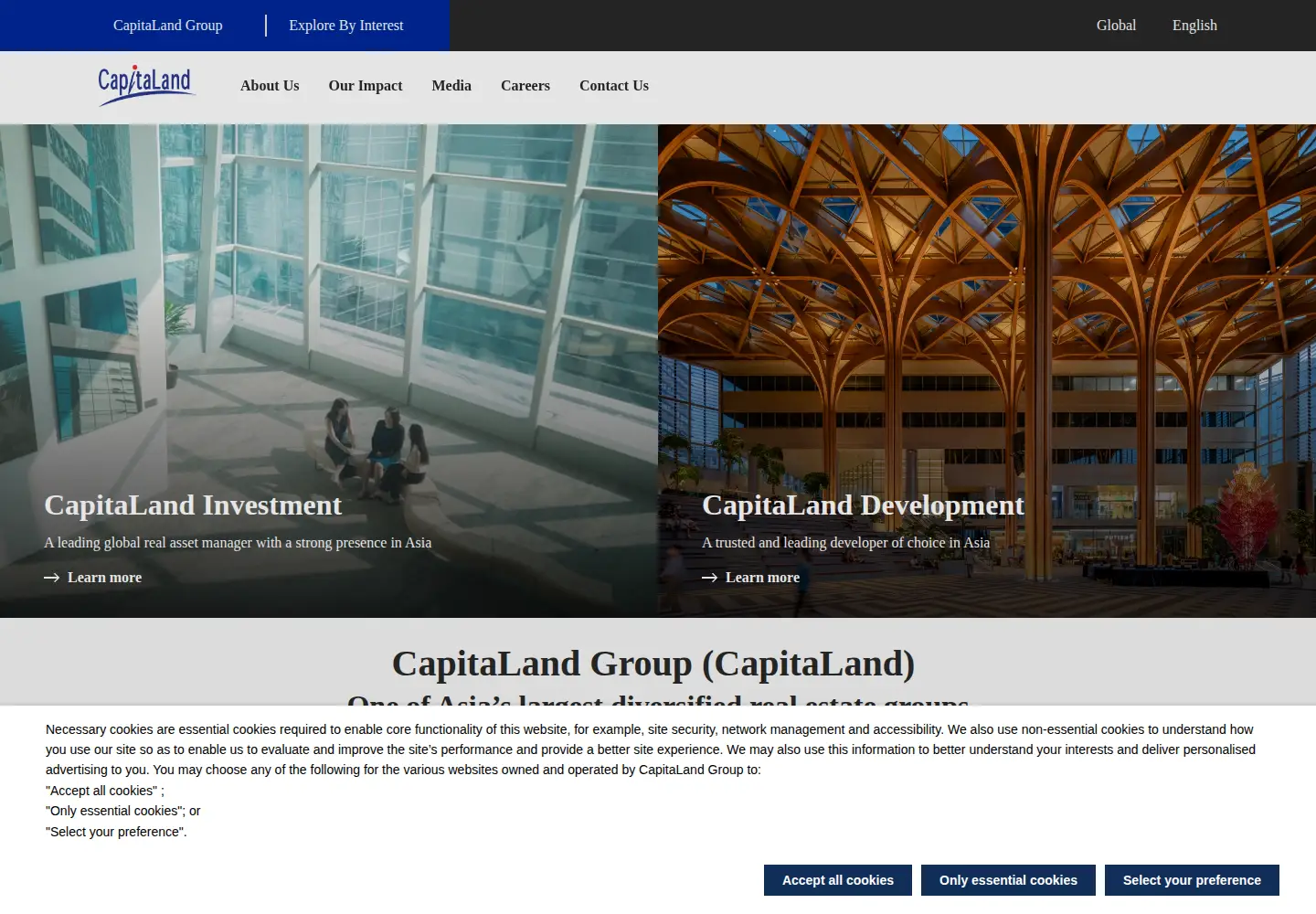
Task: Click the CapitaLand Investment heading
Action: (193, 505)
